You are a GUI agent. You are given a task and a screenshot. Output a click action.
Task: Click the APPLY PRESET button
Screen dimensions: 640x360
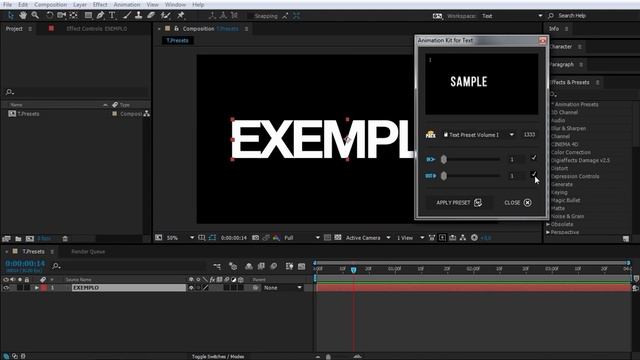tap(459, 202)
